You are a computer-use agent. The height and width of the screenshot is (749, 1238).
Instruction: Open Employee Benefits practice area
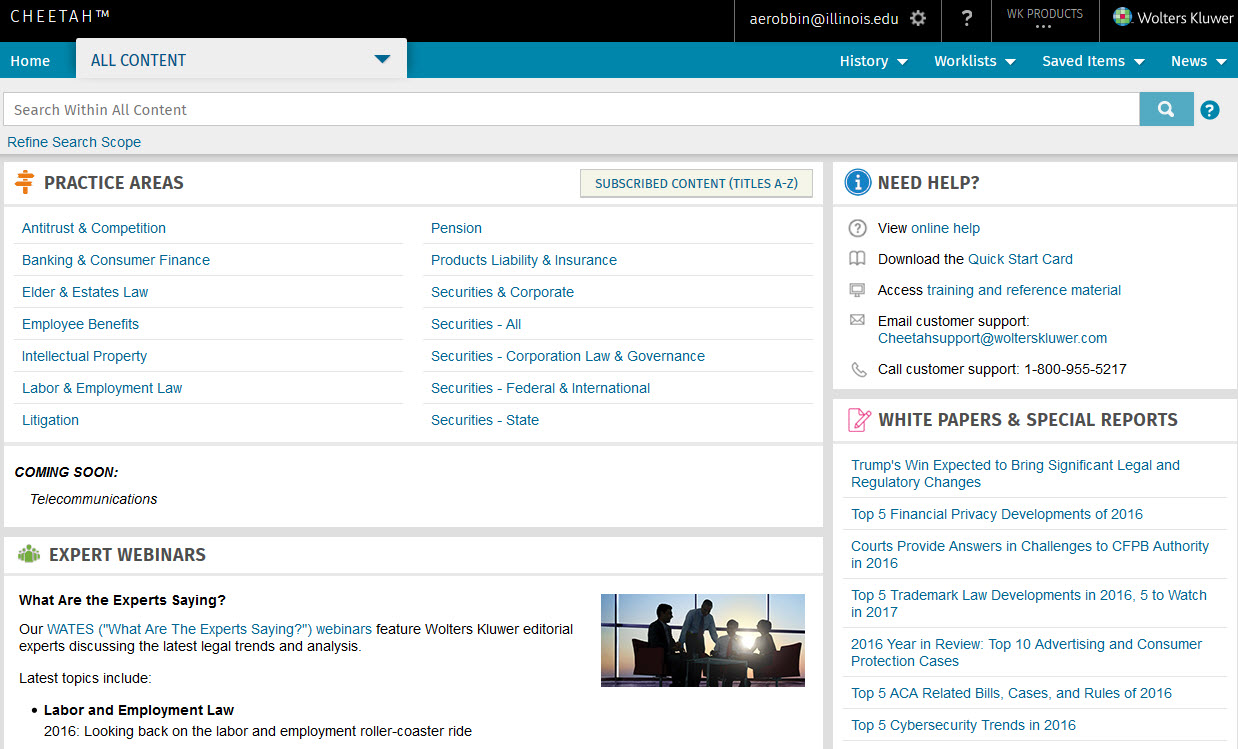[x=80, y=324]
